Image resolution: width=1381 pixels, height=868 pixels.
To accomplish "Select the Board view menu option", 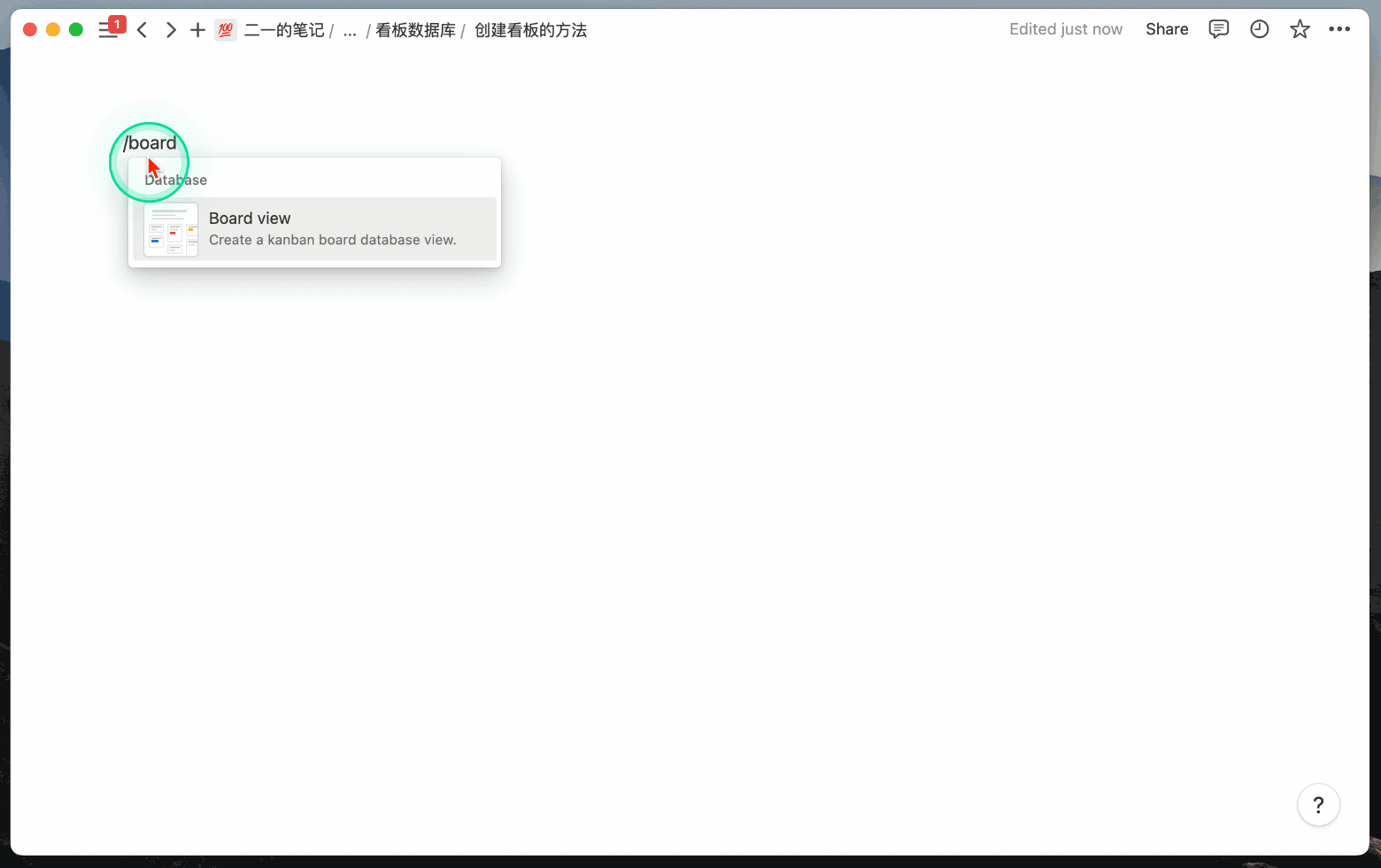I will click(314, 228).
